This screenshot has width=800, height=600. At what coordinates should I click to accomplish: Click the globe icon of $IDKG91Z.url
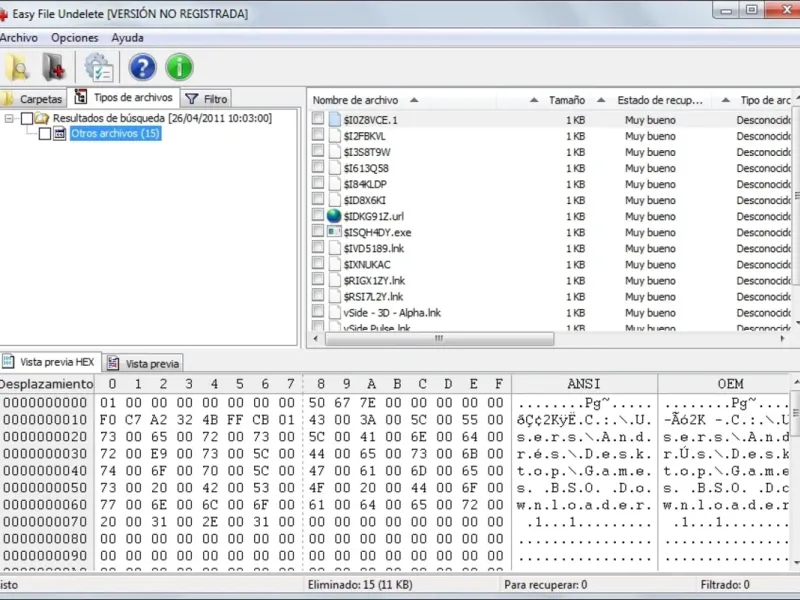point(334,216)
